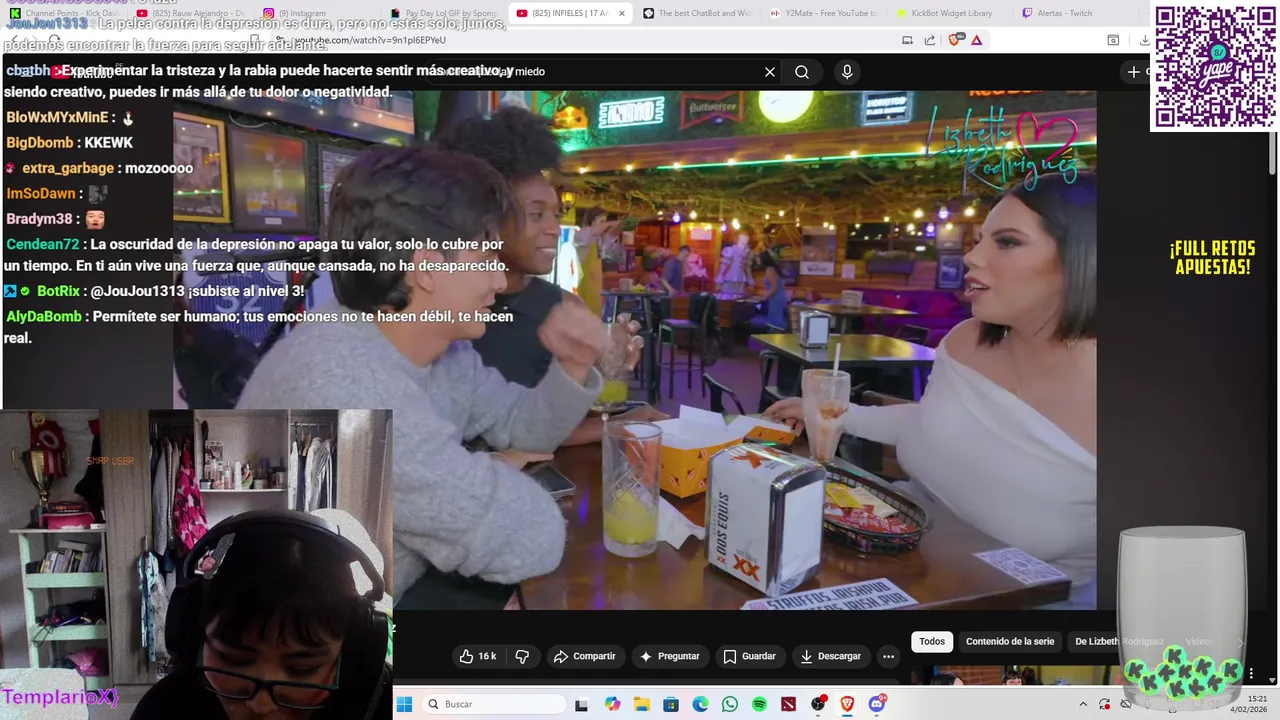Click the YouTube search input field

[600, 72]
